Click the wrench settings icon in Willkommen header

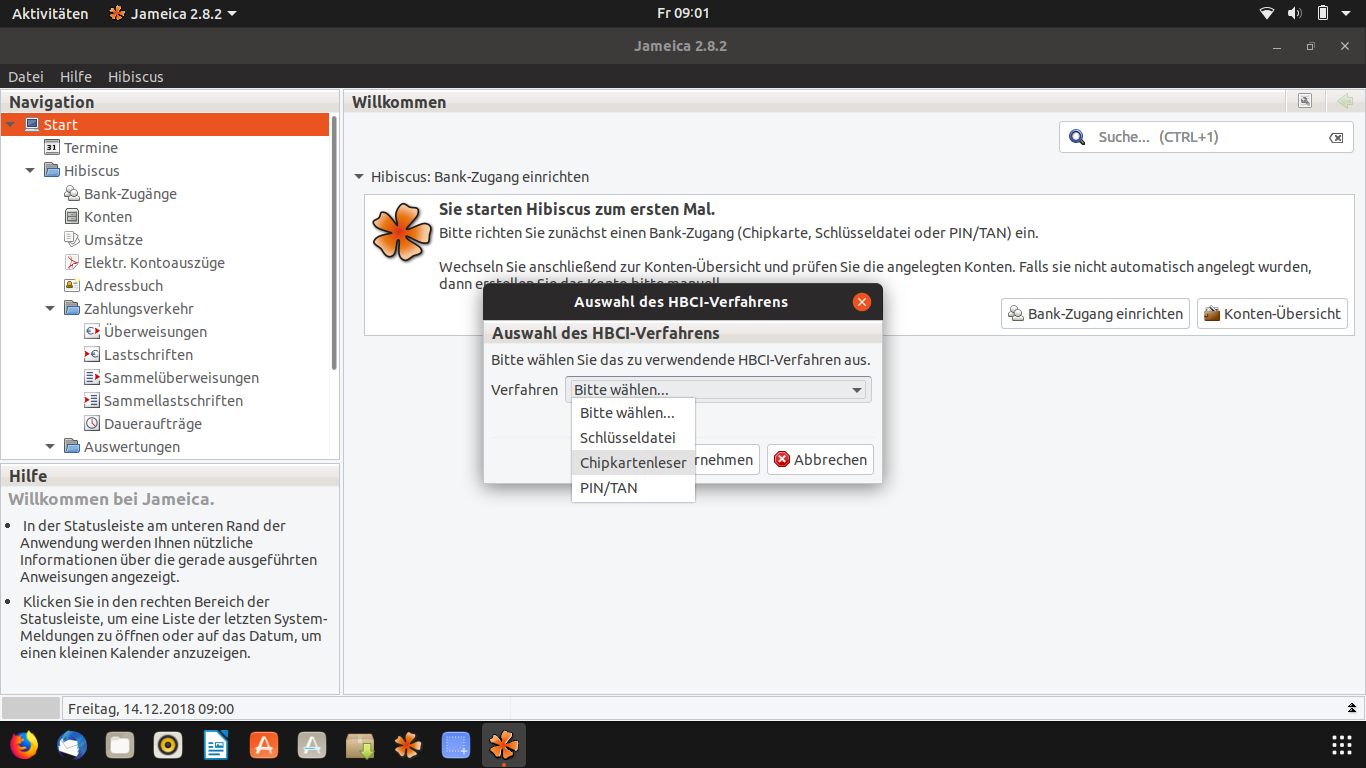pos(1305,101)
